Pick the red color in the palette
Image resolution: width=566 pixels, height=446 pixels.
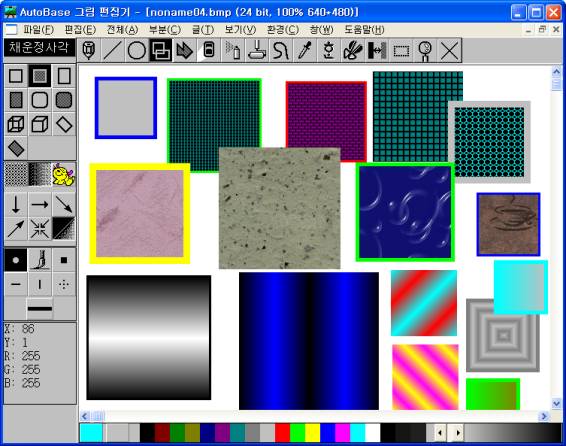coord(282,432)
